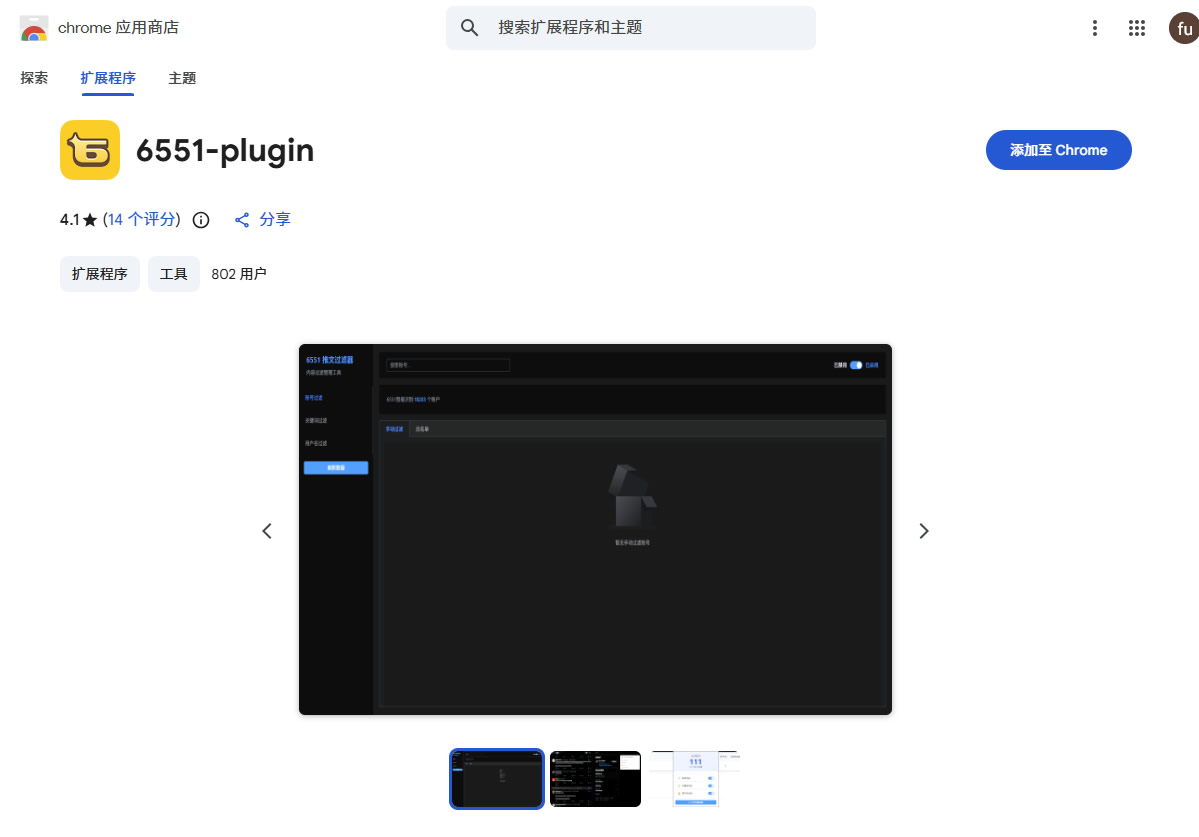1199x837 pixels.
Task: Switch to the 探索 tab
Action: click(x=34, y=78)
